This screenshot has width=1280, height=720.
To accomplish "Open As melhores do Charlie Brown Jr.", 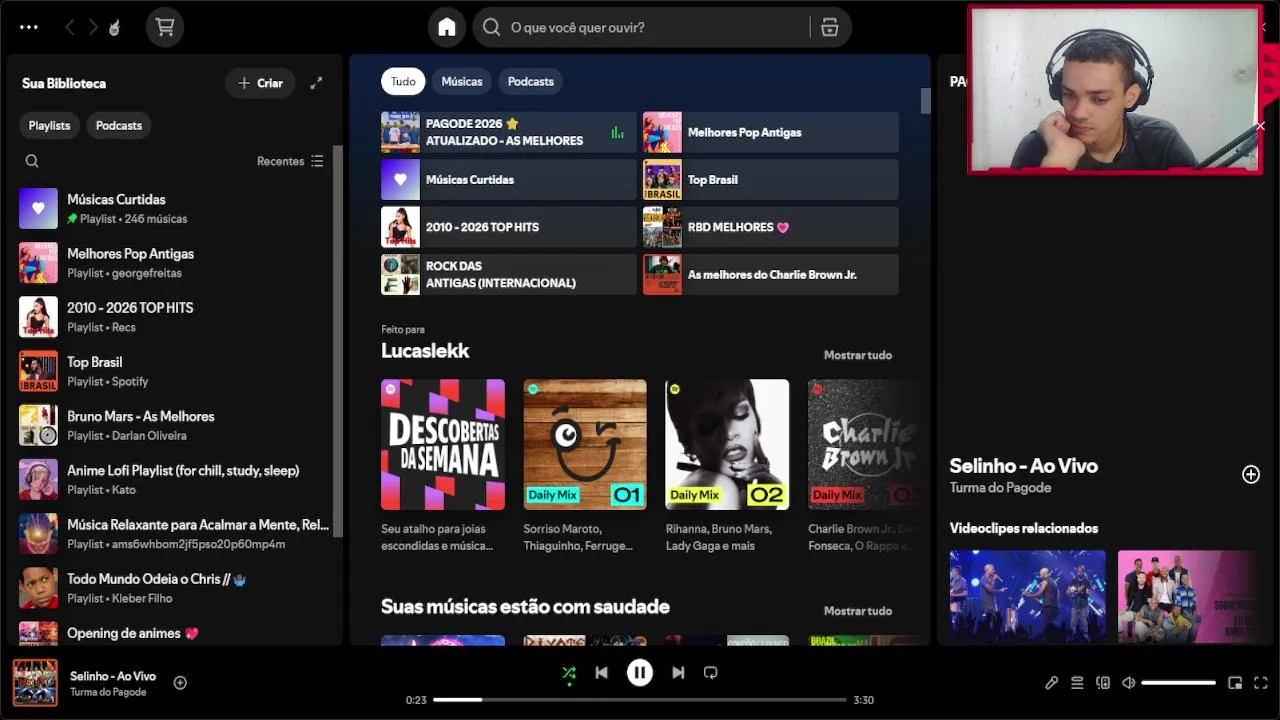I will pos(770,274).
